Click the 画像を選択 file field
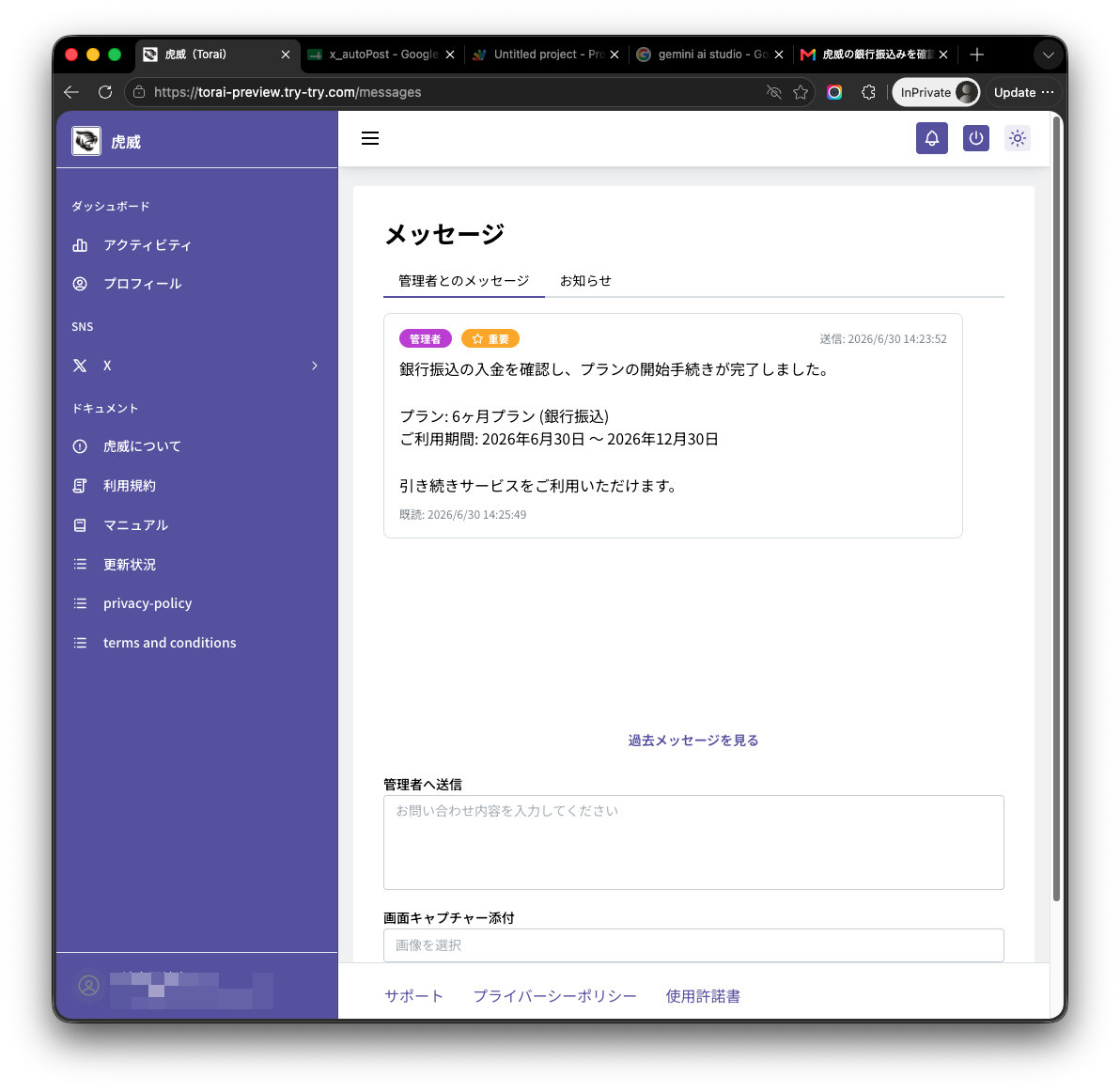Viewport: 1120px width, 1092px height. 693,945
